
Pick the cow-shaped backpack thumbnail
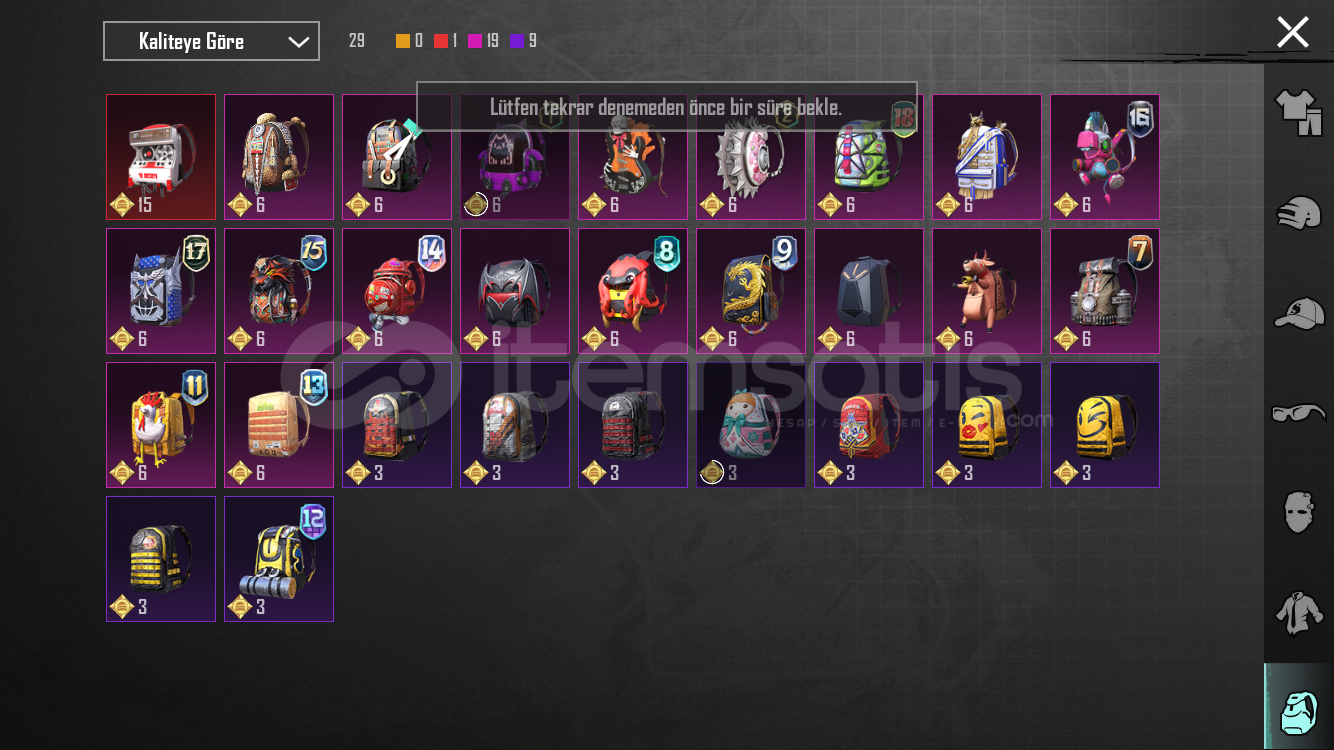click(987, 291)
